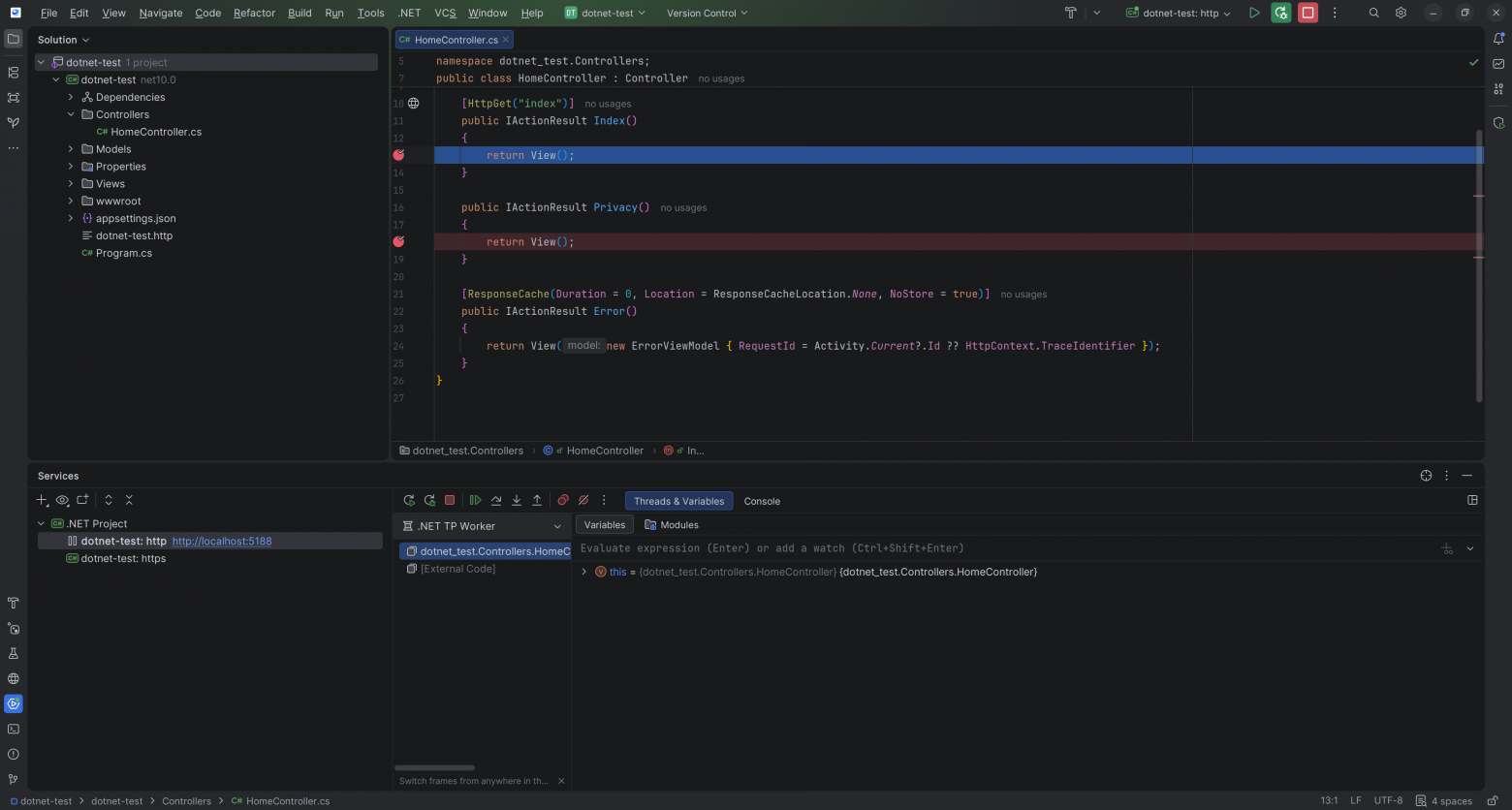Expand the Models folder
The height and width of the screenshot is (810, 1512).
(x=71, y=149)
